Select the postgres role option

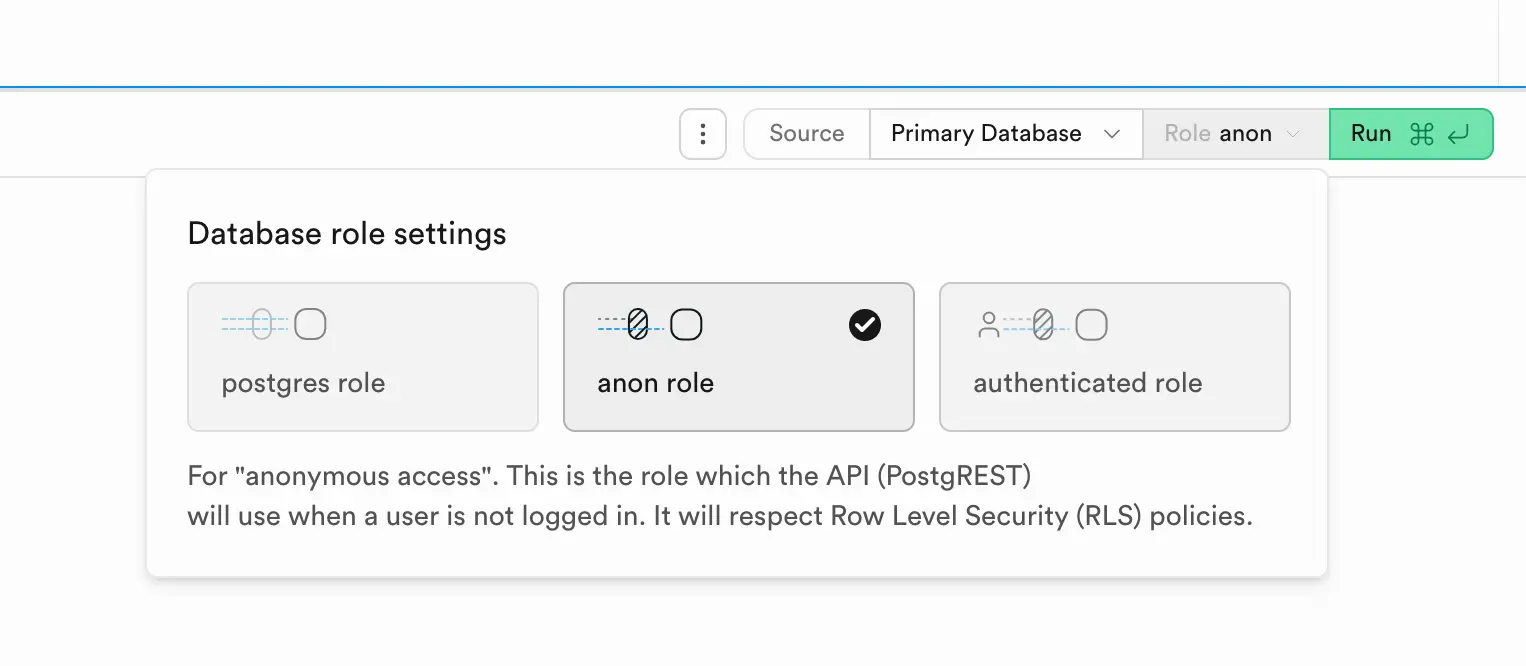click(x=363, y=357)
